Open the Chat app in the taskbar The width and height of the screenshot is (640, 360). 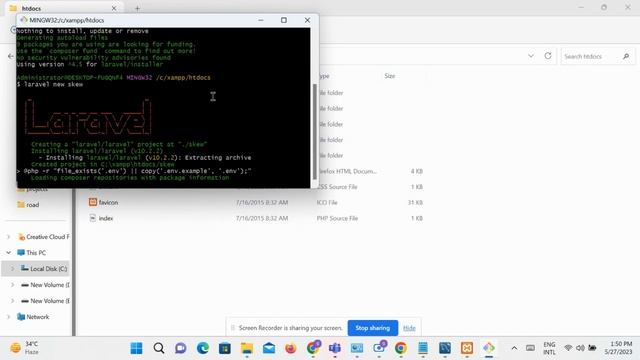pos(180,348)
